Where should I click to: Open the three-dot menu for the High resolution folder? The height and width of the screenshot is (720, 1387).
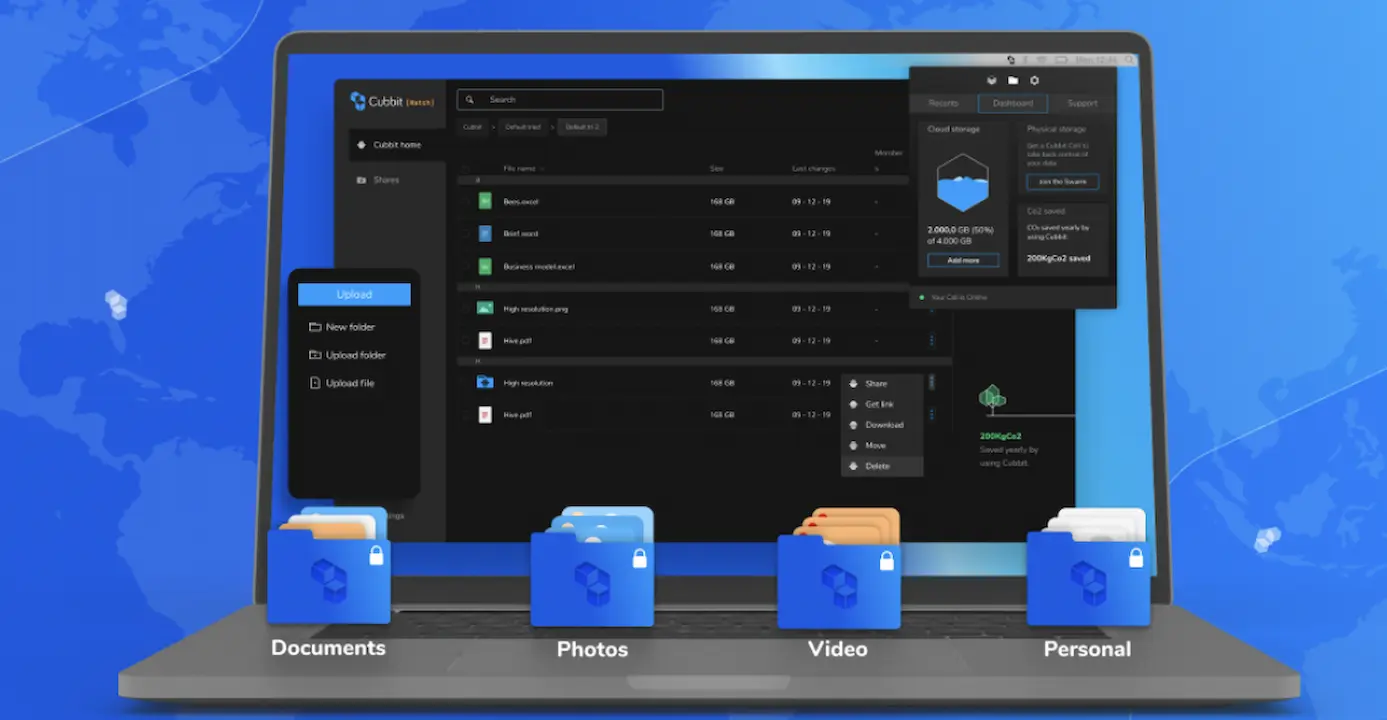932,382
